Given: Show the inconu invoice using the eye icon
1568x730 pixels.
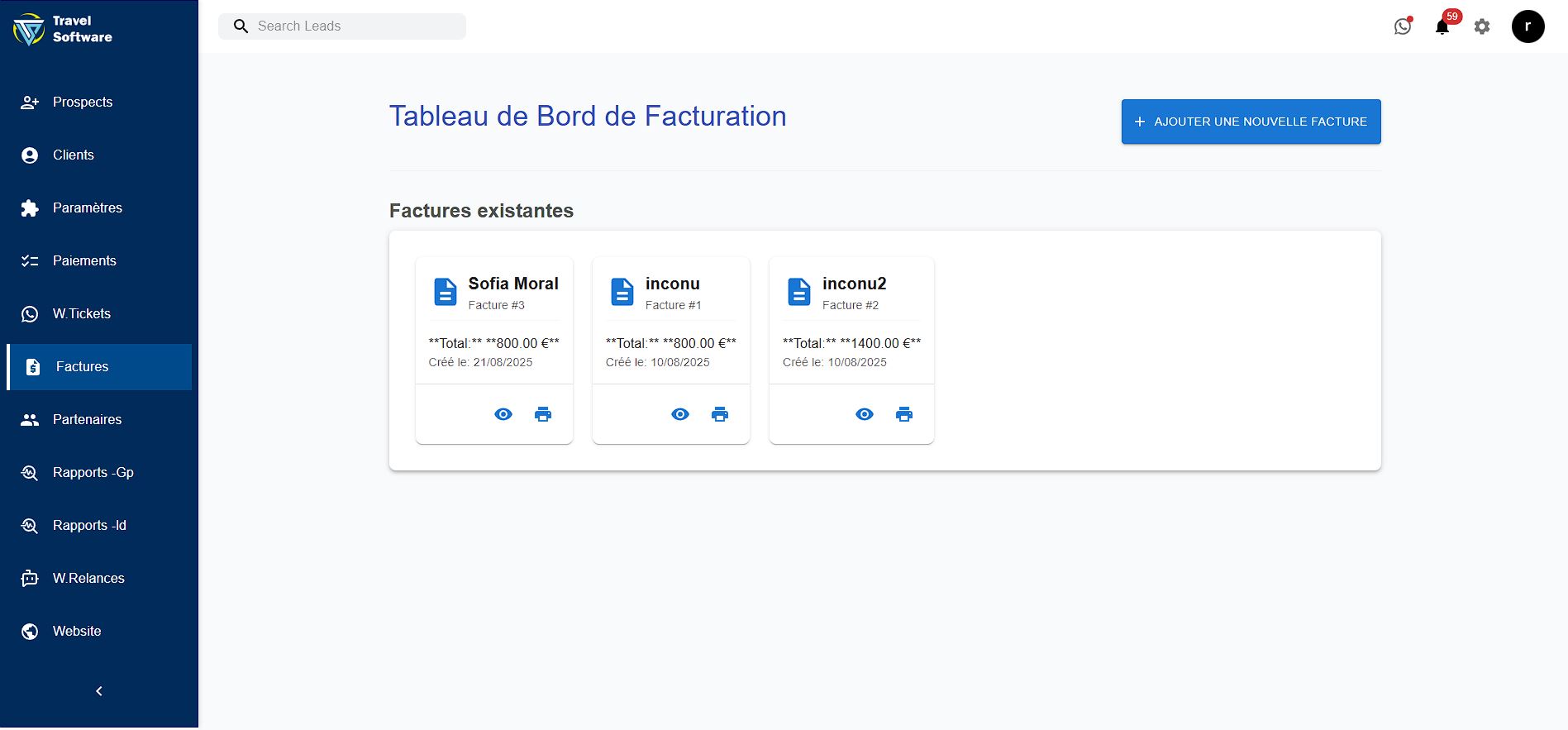Looking at the screenshot, I should (x=680, y=413).
